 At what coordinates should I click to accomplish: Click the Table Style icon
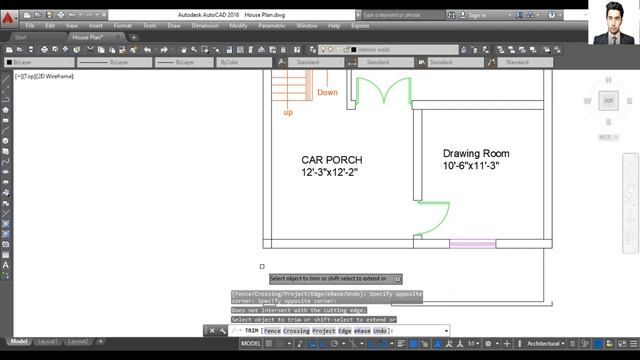tap(422, 62)
